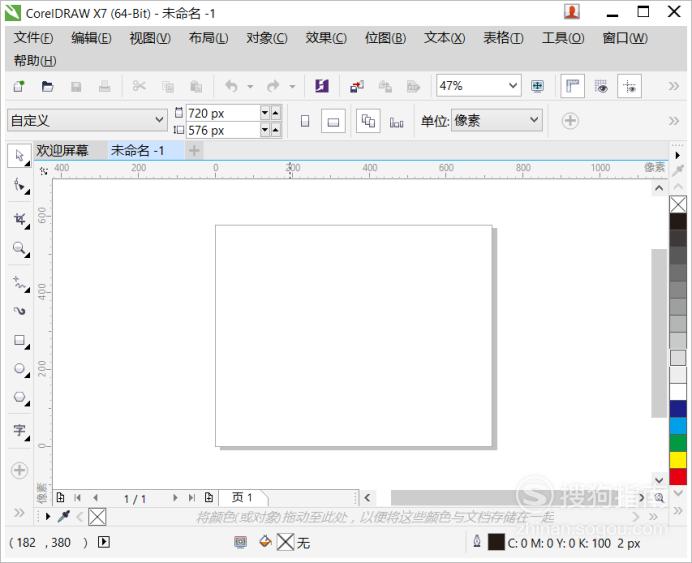Select the Zoom magnifier tool
692x563 pixels.
pyautogui.click(x=20, y=248)
